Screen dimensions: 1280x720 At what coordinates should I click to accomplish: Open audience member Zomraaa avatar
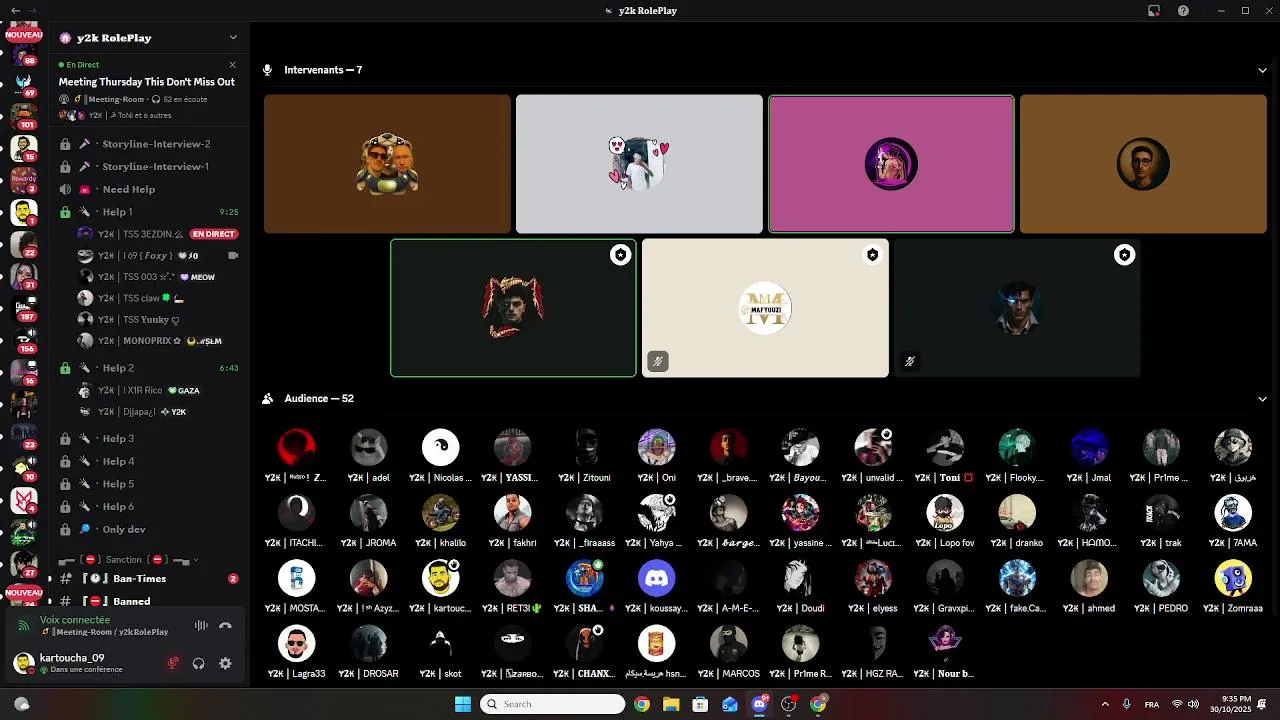pos(1233,578)
